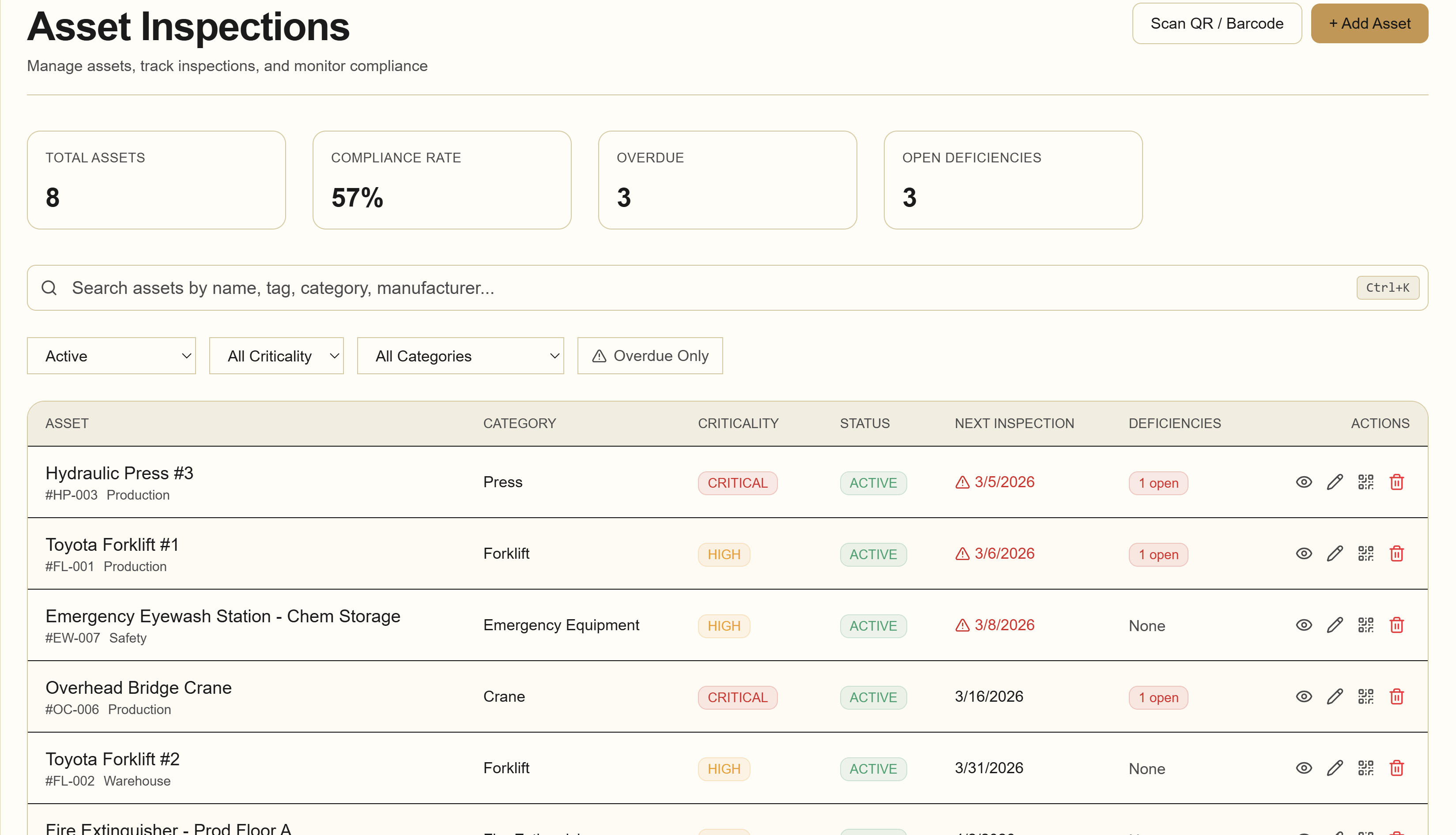Toggle the Overdue Only filter
The height and width of the screenshot is (835, 1456).
click(x=649, y=356)
